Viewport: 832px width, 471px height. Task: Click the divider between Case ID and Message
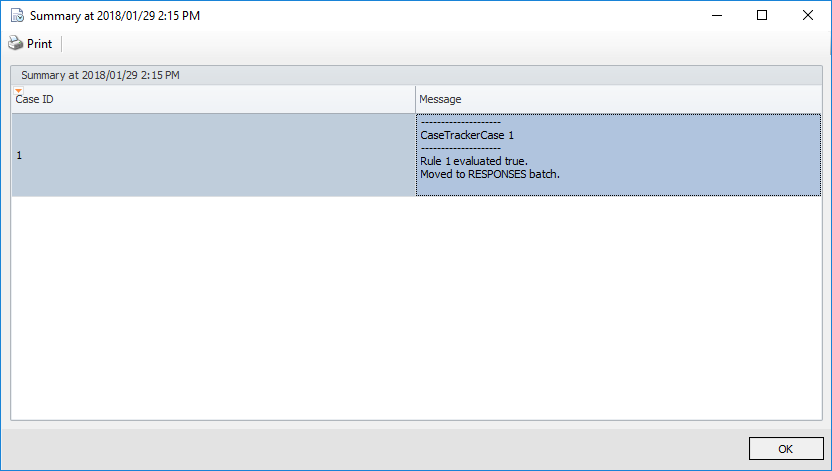(x=416, y=99)
